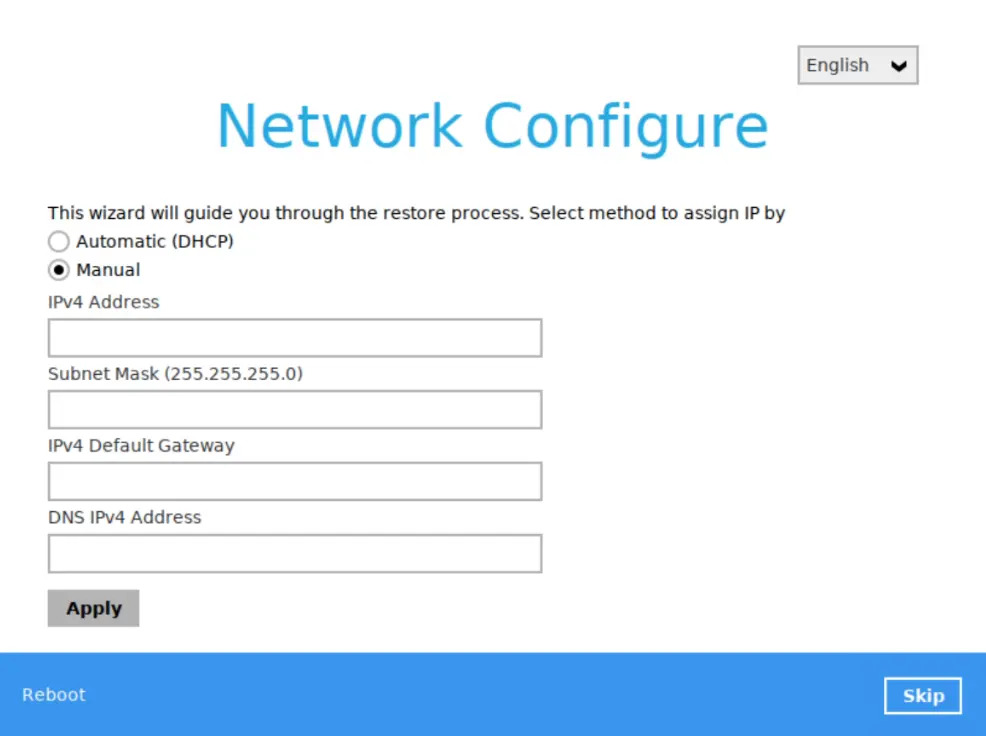Image resolution: width=986 pixels, height=736 pixels.
Task: Click the "IPv4 Address" label above the first box
Action: (x=103, y=302)
